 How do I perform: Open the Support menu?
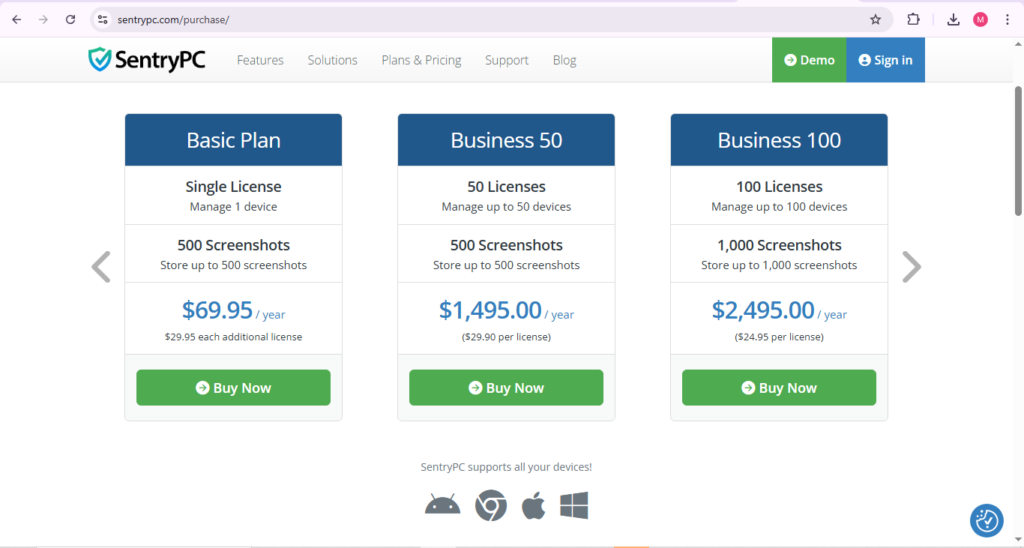(507, 60)
